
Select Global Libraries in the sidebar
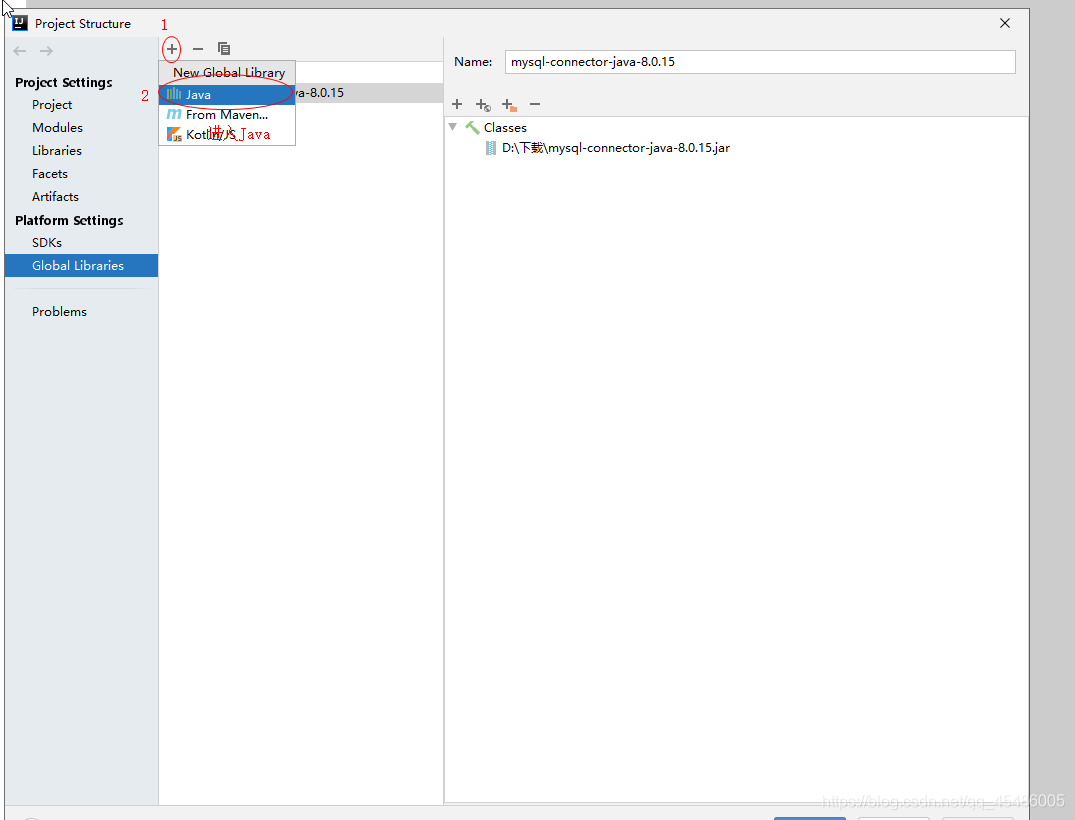coord(81,265)
